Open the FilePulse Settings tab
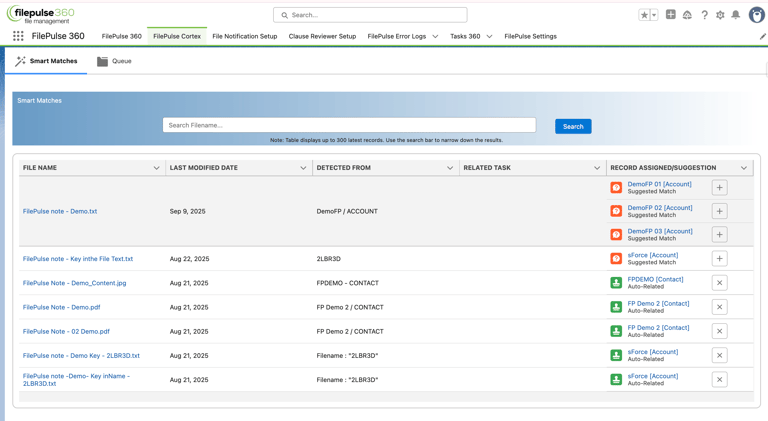Image resolution: width=768 pixels, height=421 pixels. click(530, 36)
